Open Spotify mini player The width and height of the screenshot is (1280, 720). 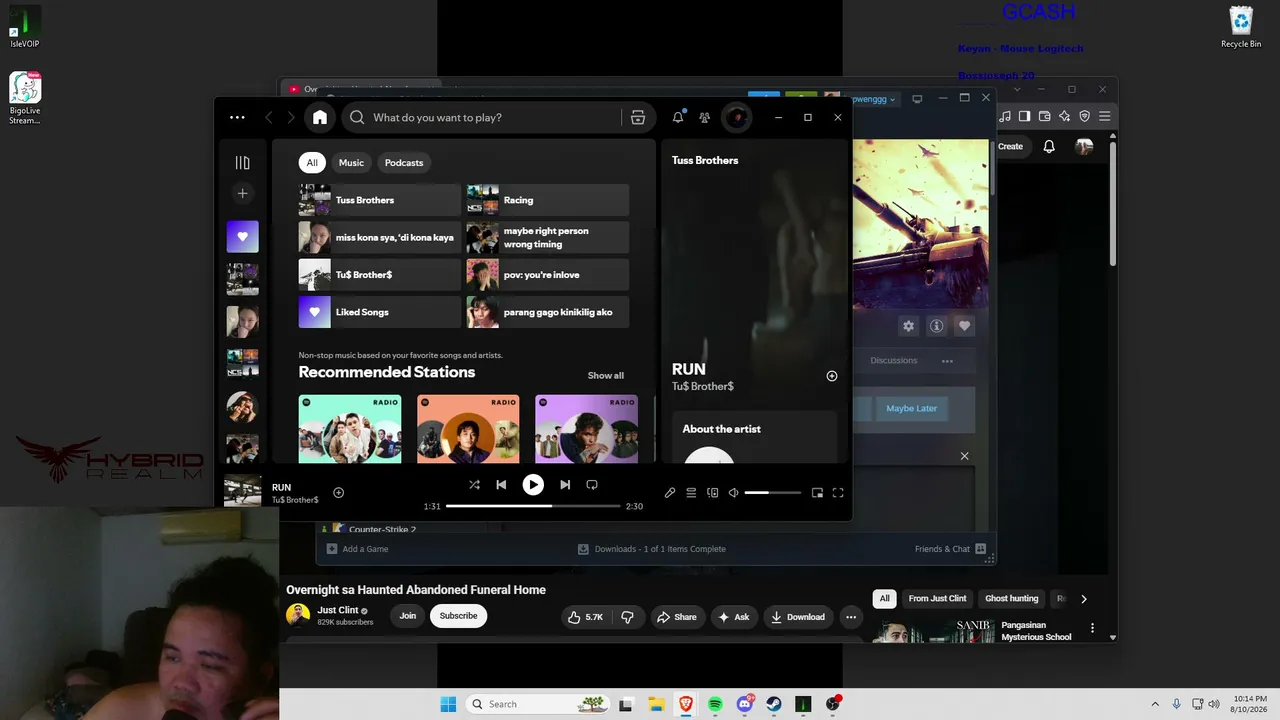(817, 493)
